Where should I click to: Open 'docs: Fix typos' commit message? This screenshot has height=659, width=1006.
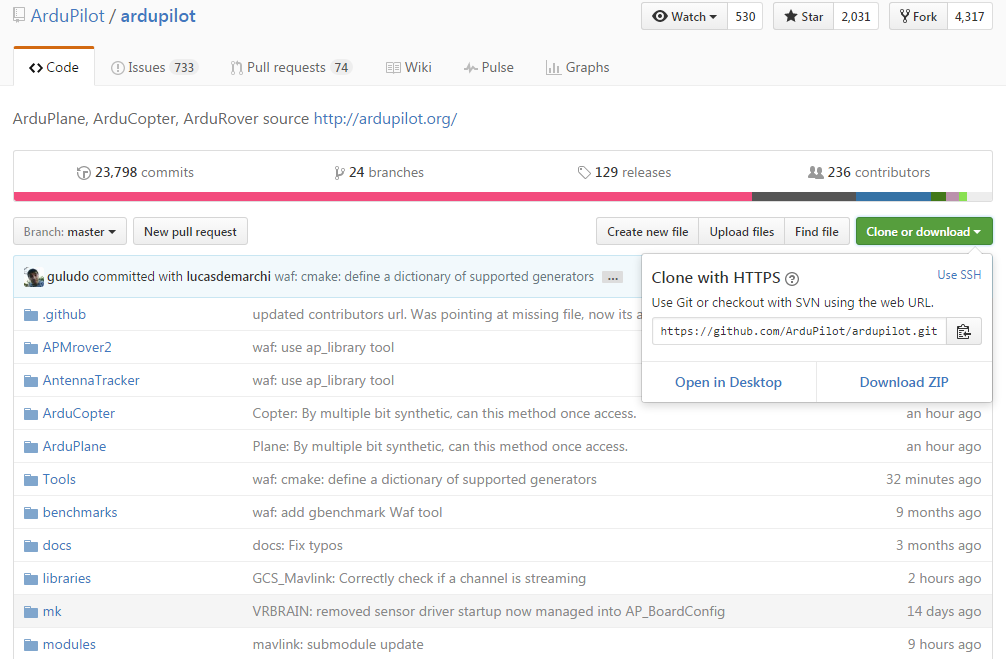point(298,546)
